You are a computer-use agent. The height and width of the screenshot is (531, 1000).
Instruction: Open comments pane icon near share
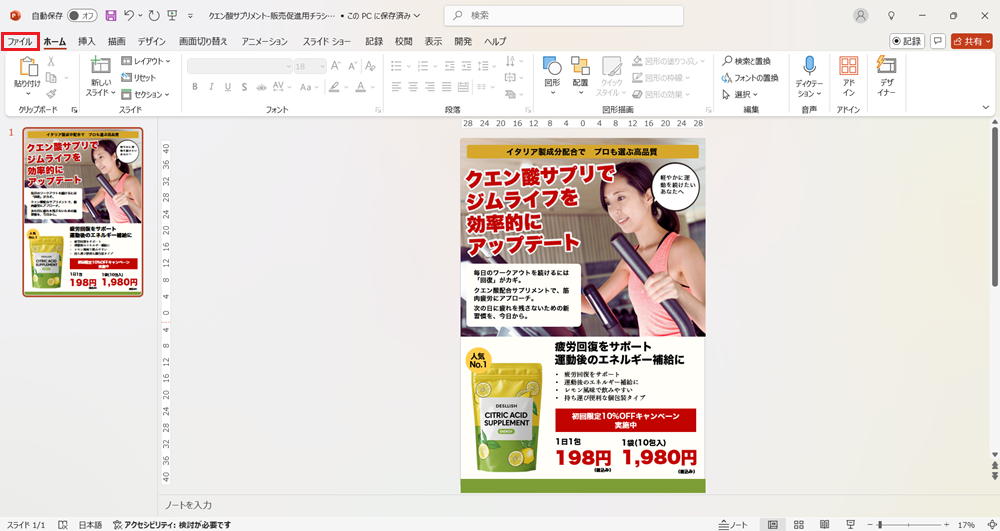938,41
